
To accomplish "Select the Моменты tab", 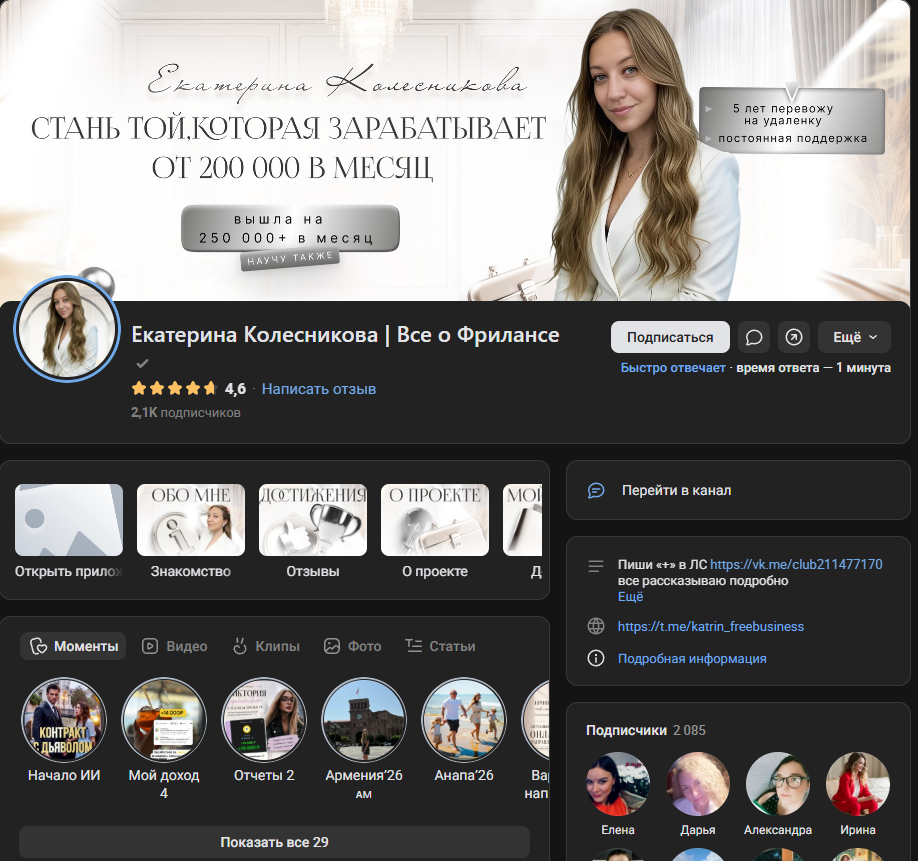I will [x=73, y=646].
